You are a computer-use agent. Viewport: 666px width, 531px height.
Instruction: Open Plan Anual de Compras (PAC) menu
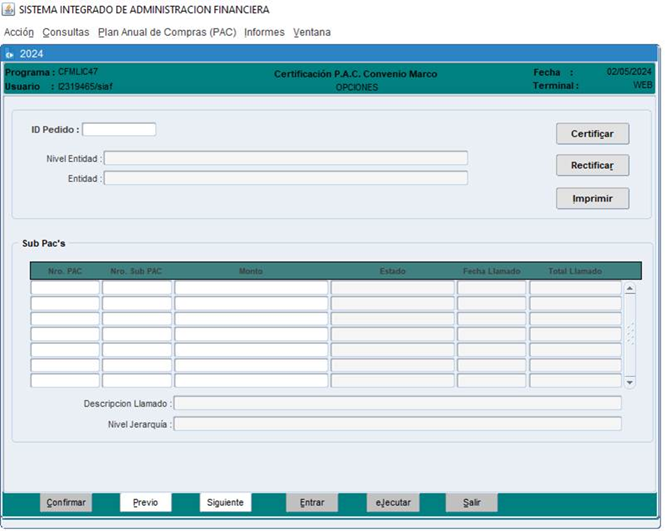click(166, 32)
